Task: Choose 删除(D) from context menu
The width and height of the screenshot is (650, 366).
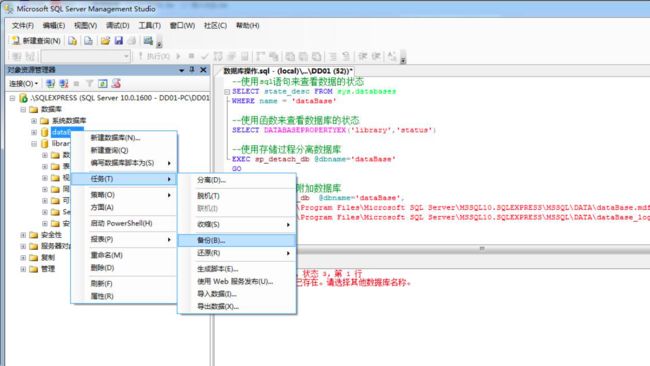Action: (x=124, y=268)
